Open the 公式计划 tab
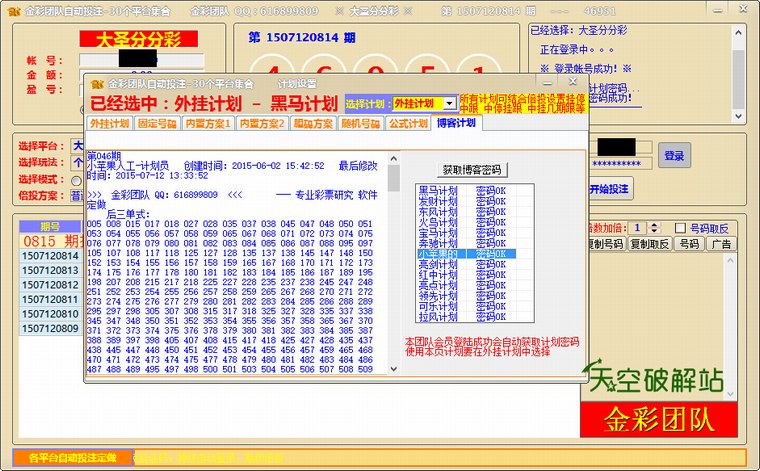The image size is (760, 471). [407, 124]
